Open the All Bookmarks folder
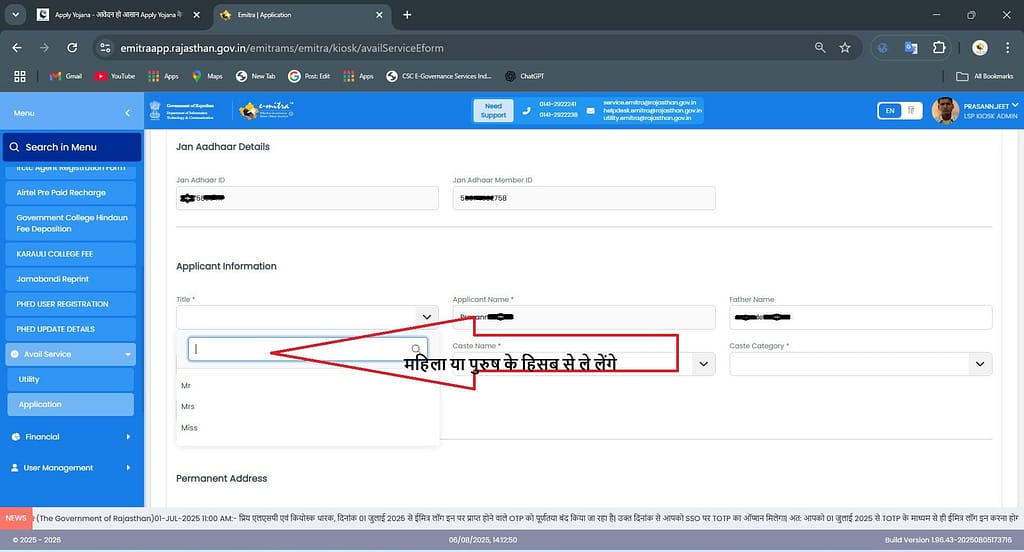 click(985, 76)
